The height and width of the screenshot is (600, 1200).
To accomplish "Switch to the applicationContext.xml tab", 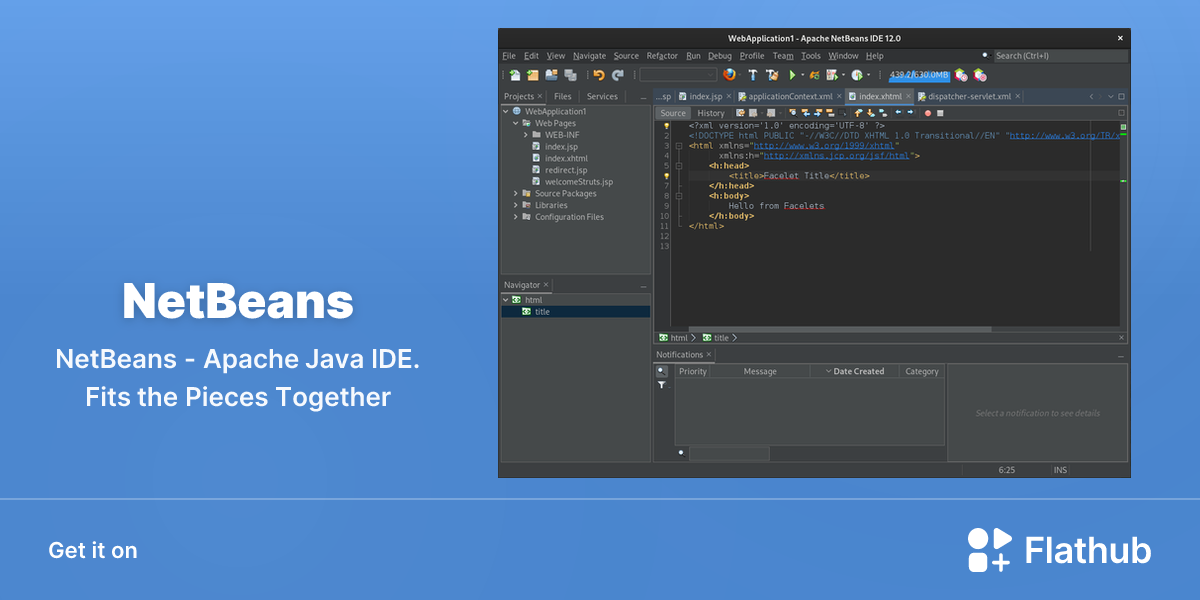I will (x=791, y=97).
